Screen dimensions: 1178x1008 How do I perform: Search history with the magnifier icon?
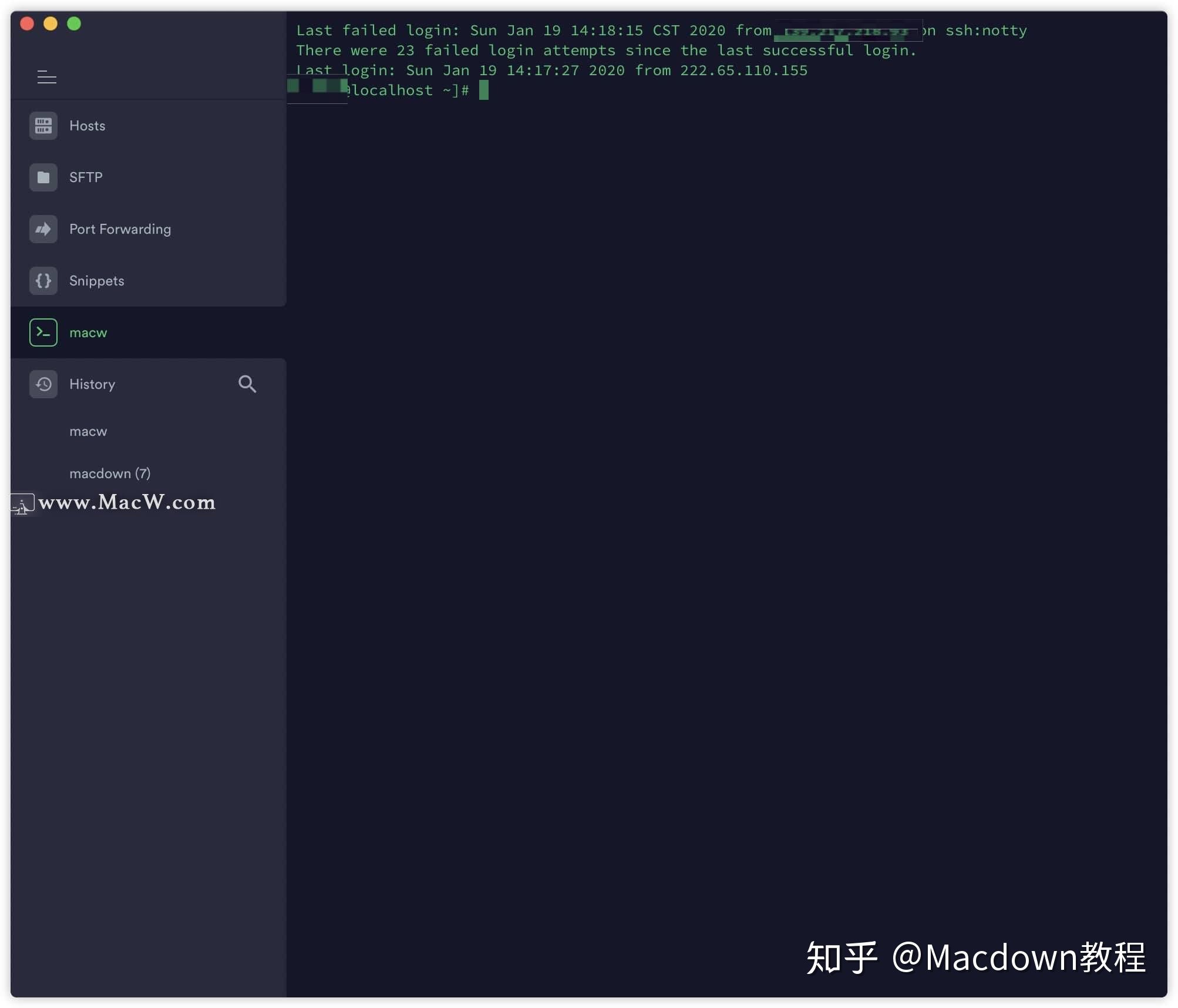click(x=247, y=384)
